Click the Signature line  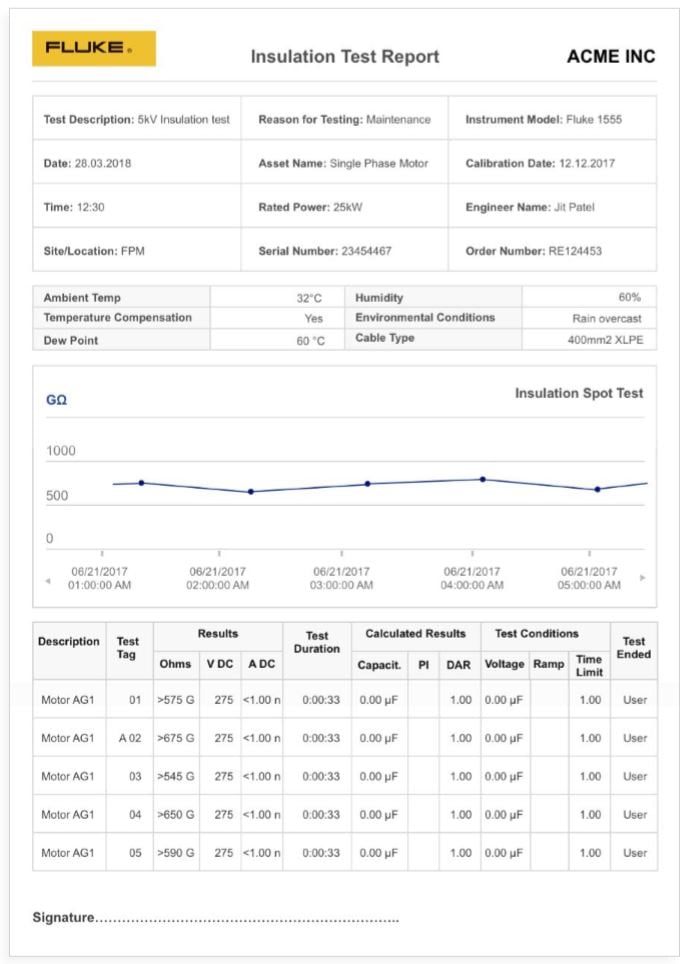pyautogui.click(x=216, y=917)
